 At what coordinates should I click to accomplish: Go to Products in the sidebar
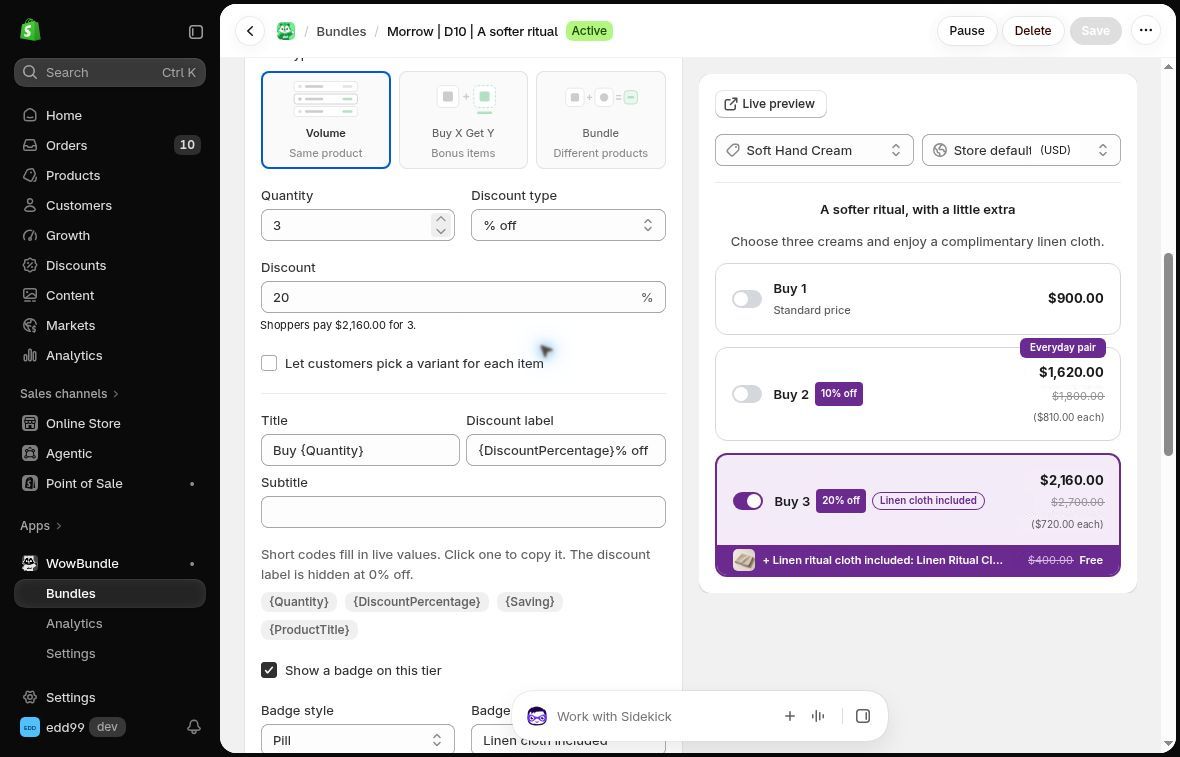(109, 175)
